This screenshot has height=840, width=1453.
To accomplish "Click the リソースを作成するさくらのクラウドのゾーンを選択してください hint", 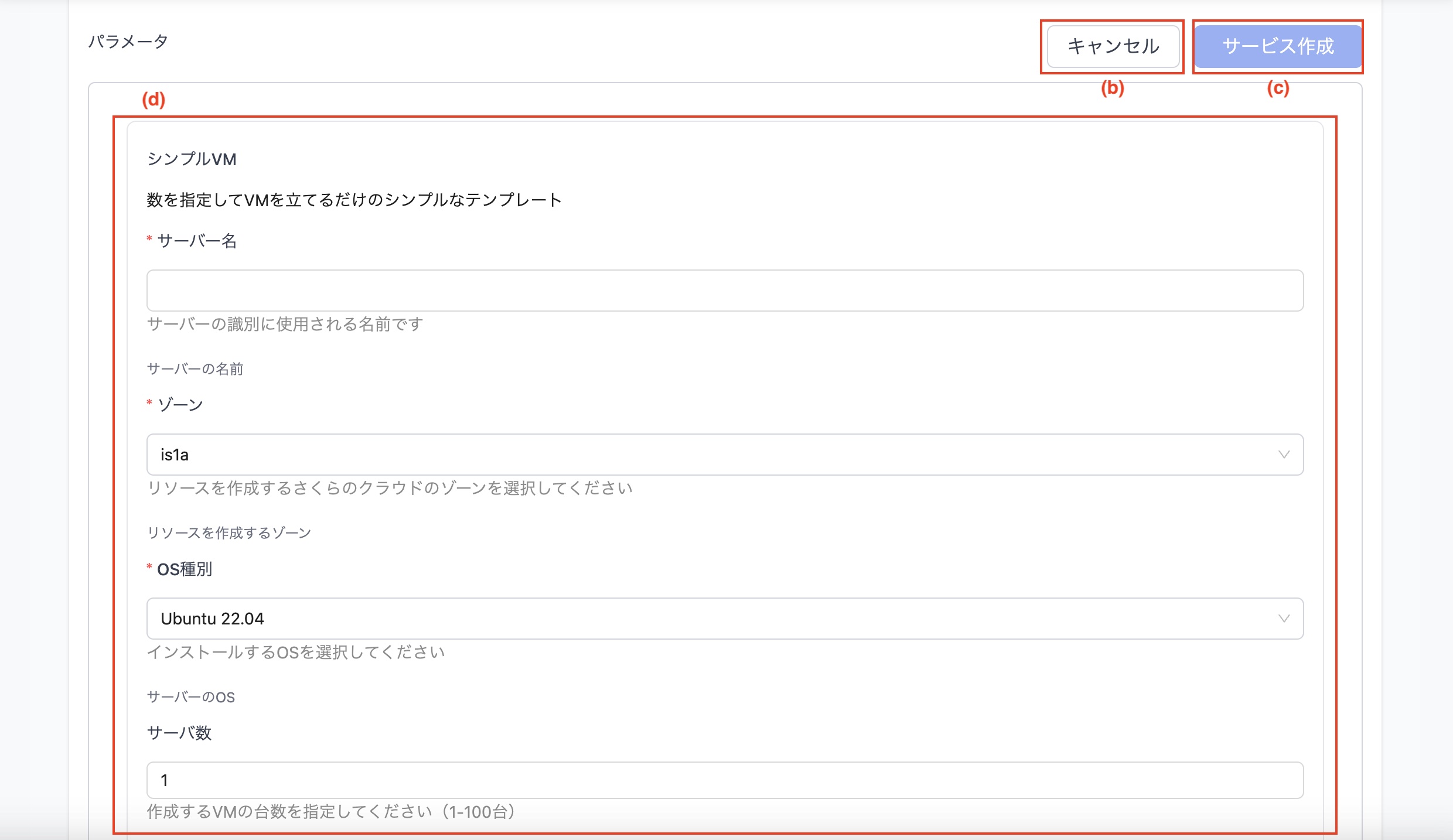I will tap(390, 488).
